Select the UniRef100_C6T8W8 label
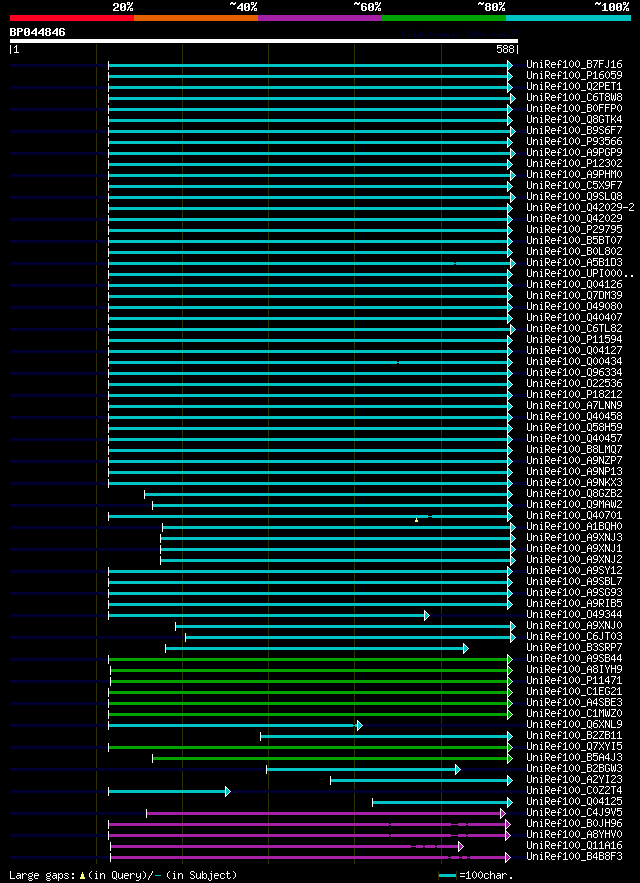The height and width of the screenshot is (883, 640). point(574,97)
